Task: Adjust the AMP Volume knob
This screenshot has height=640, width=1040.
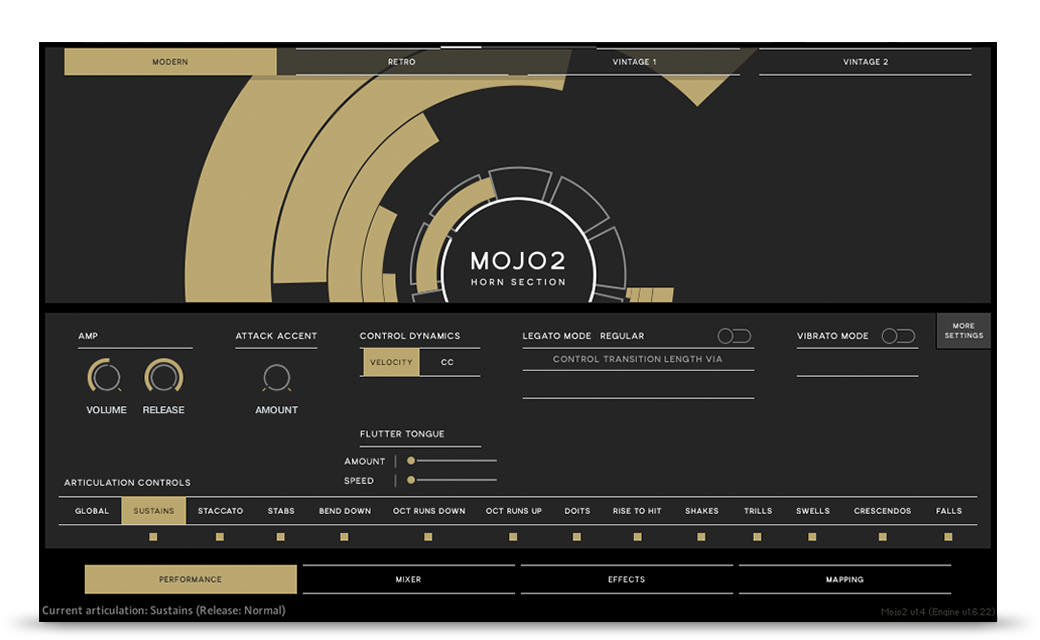Action: click(x=105, y=377)
